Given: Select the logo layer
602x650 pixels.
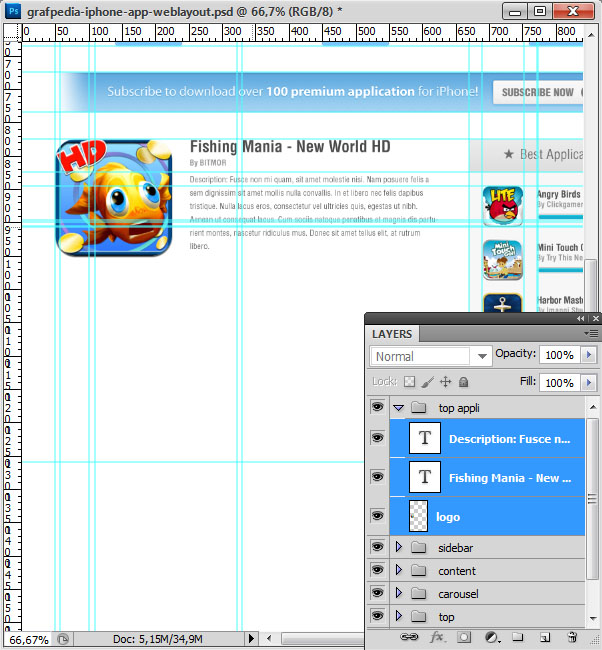Looking at the screenshot, I should 487,516.
